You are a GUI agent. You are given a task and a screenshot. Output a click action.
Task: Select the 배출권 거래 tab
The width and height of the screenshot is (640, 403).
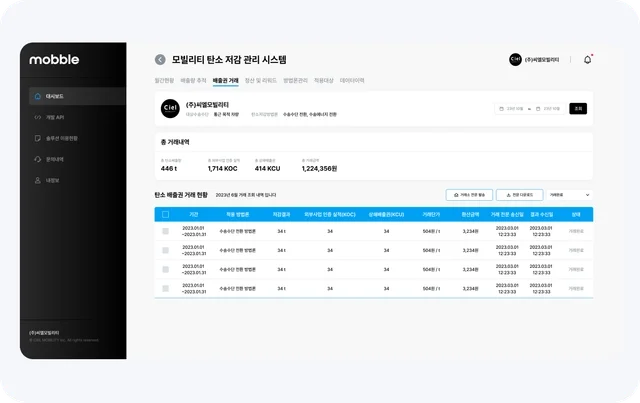(226, 80)
